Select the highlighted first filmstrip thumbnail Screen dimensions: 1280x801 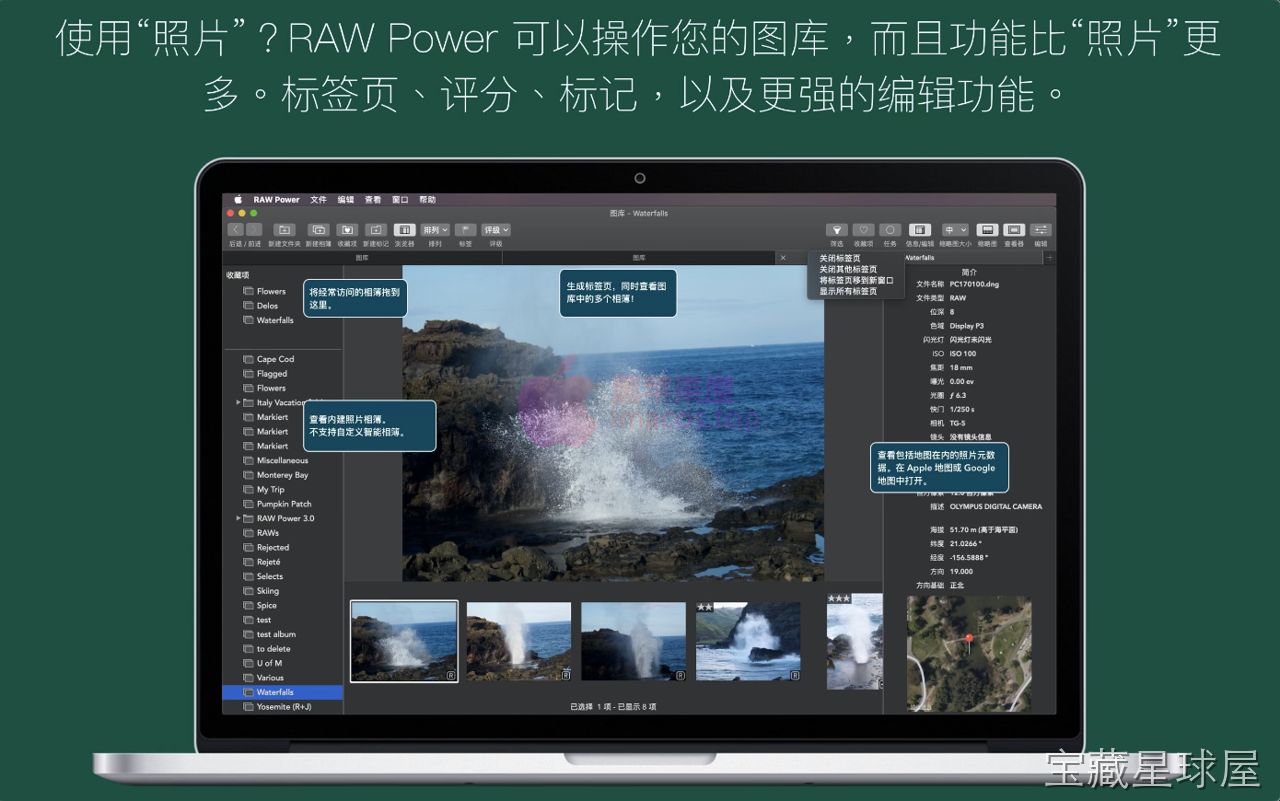[x=404, y=641]
